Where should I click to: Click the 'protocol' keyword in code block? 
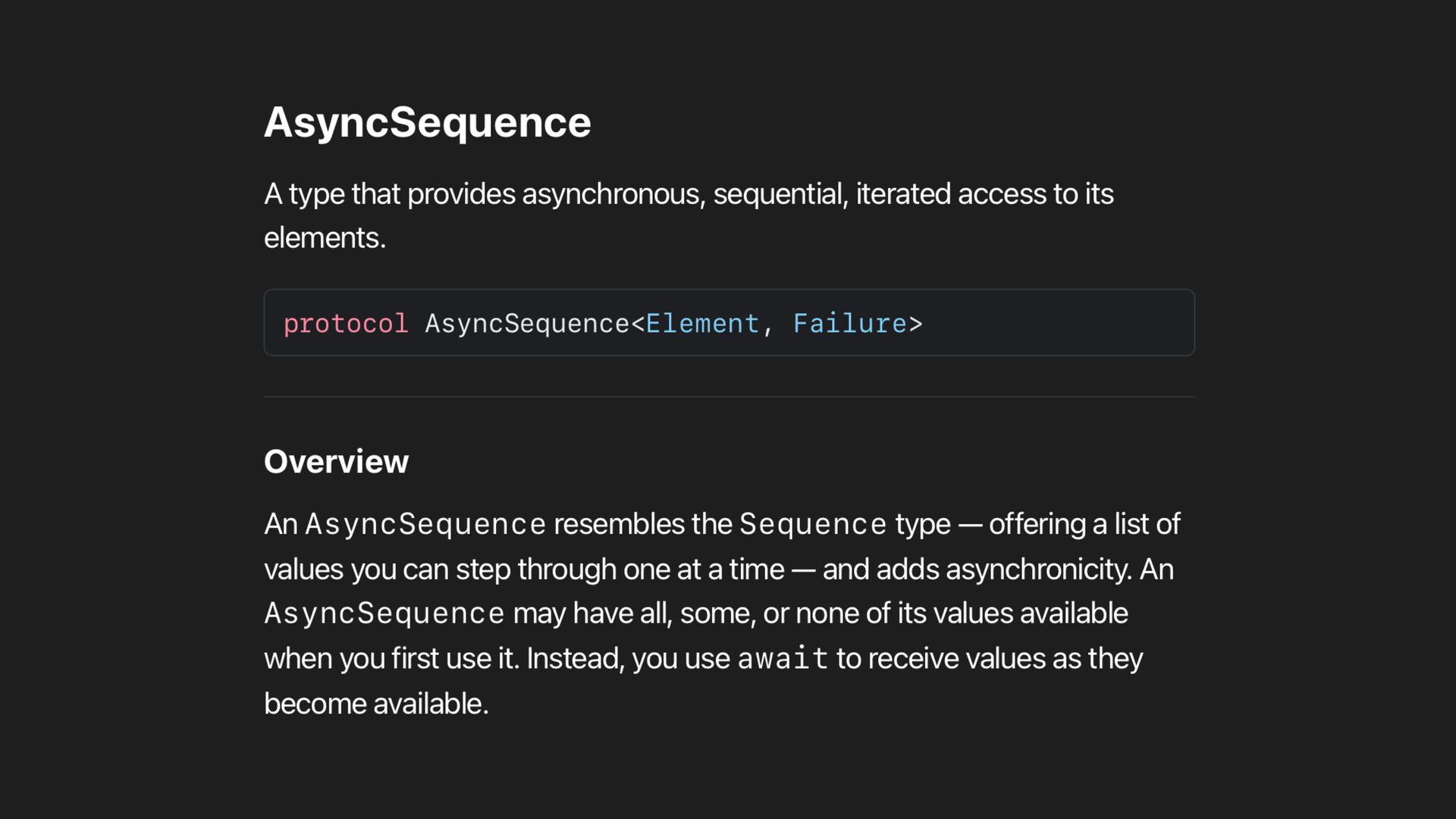346,324
